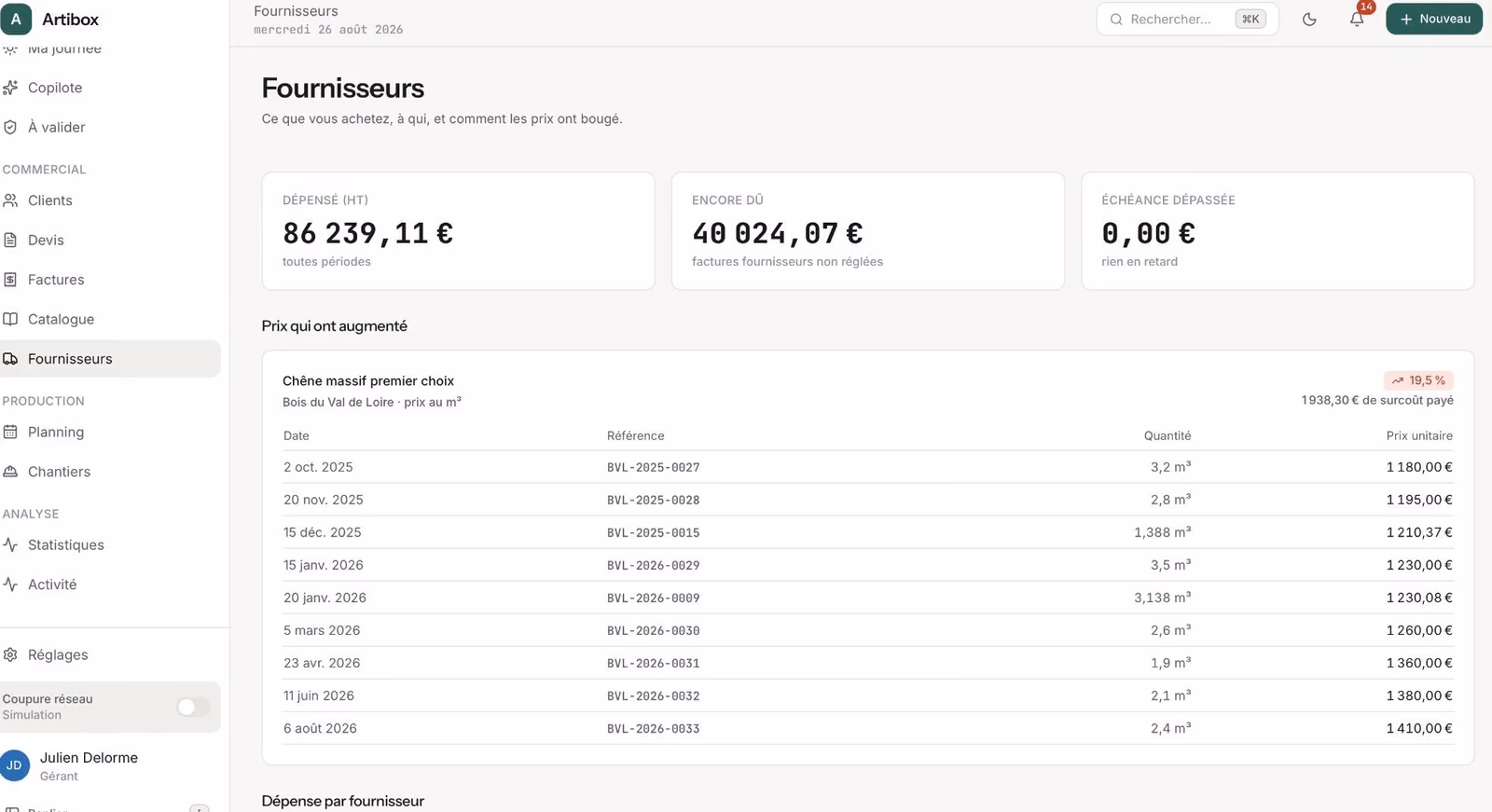Image resolution: width=1492 pixels, height=812 pixels.
Task: Click reference BVL-2026-0033
Action: click(x=654, y=728)
